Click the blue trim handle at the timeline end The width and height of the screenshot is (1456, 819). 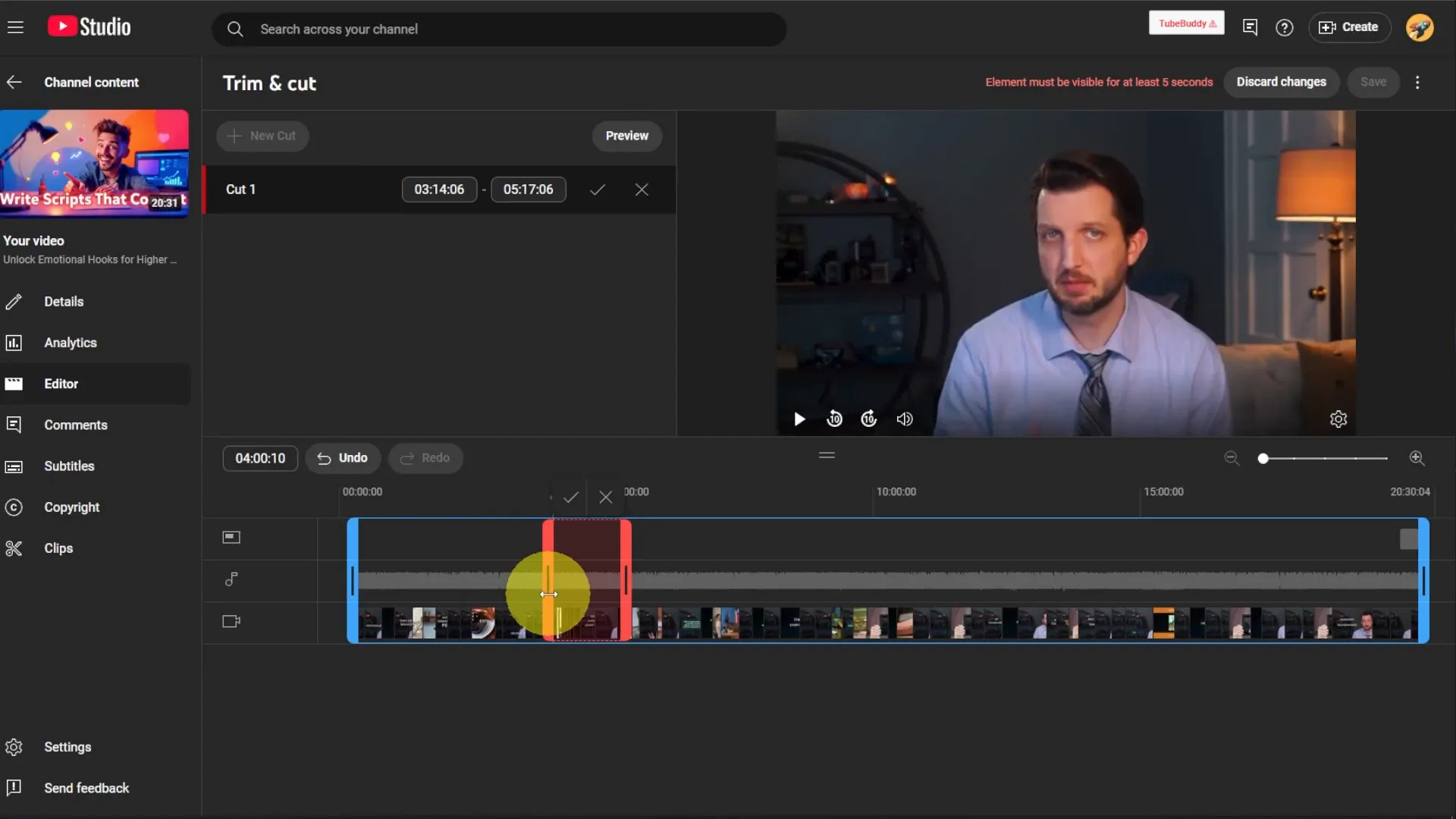pos(1423,580)
